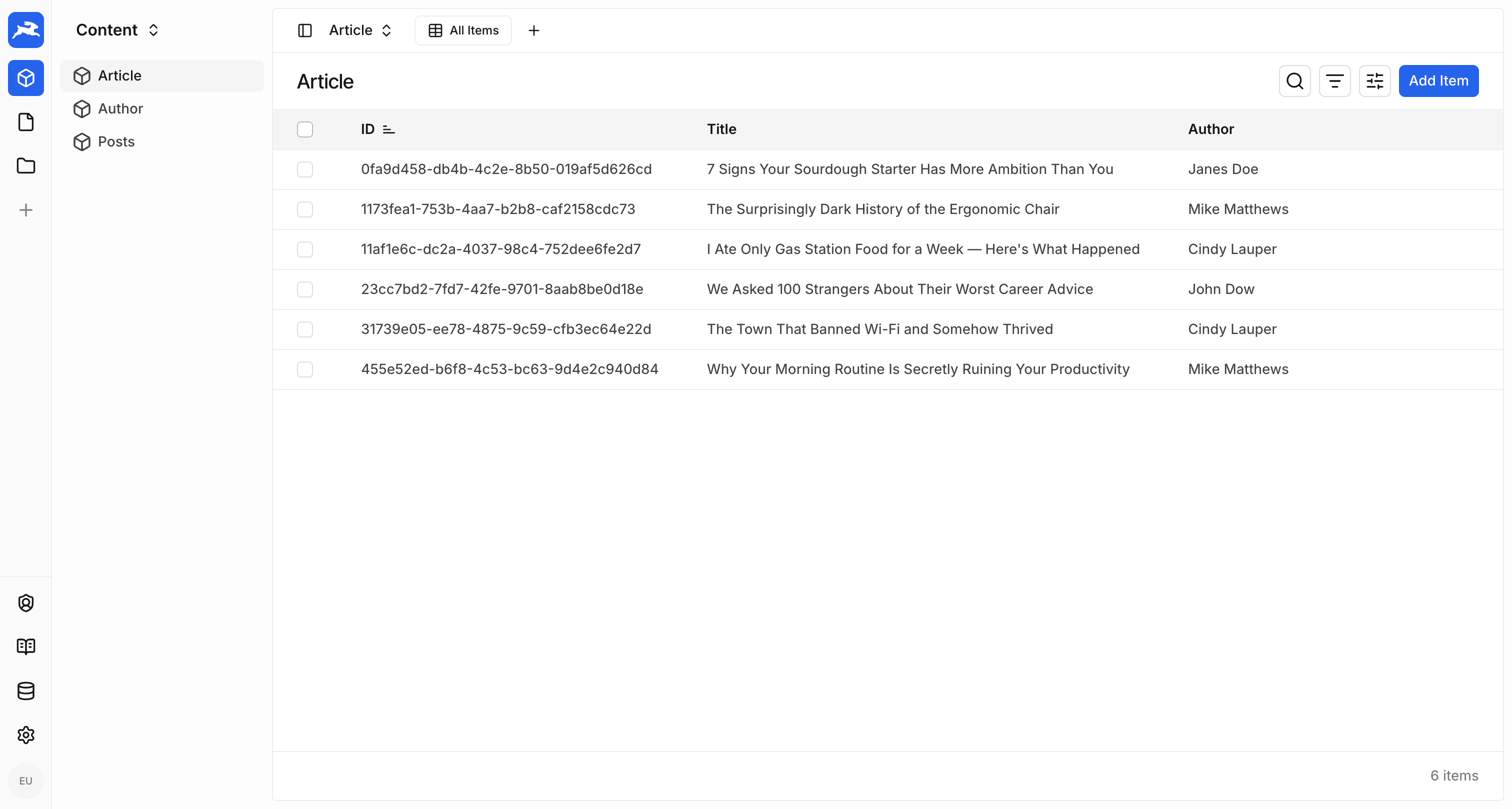This screenshot has height=809, width=1512.
Task: Click the search magnifier icon
Action: (1294, 81)
